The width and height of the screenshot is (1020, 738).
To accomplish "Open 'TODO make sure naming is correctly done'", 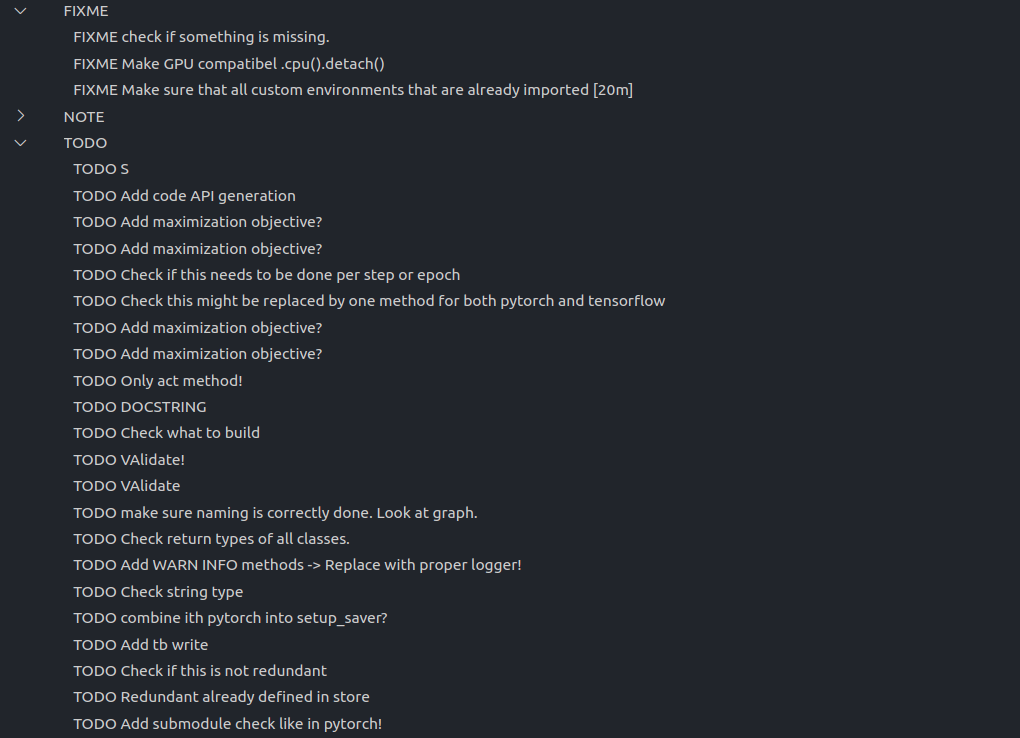I will pyautogui.click(x=275, y=513).
